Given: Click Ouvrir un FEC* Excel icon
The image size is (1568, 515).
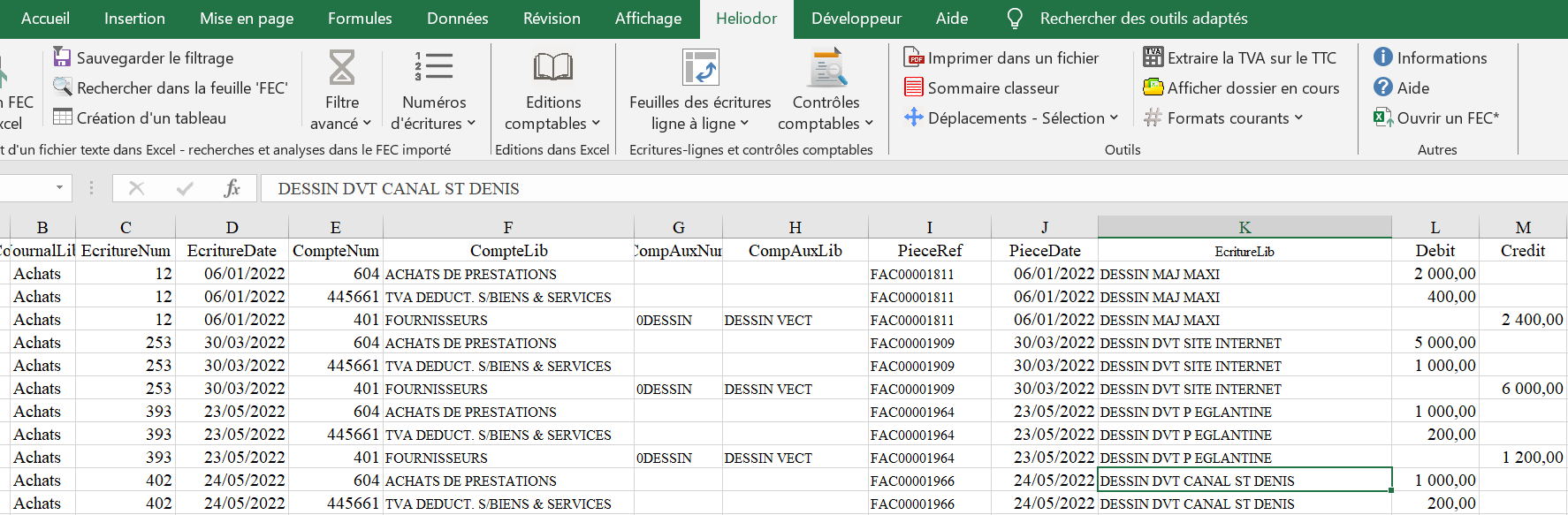Looking at the screenshot, I should point(1383,117).
